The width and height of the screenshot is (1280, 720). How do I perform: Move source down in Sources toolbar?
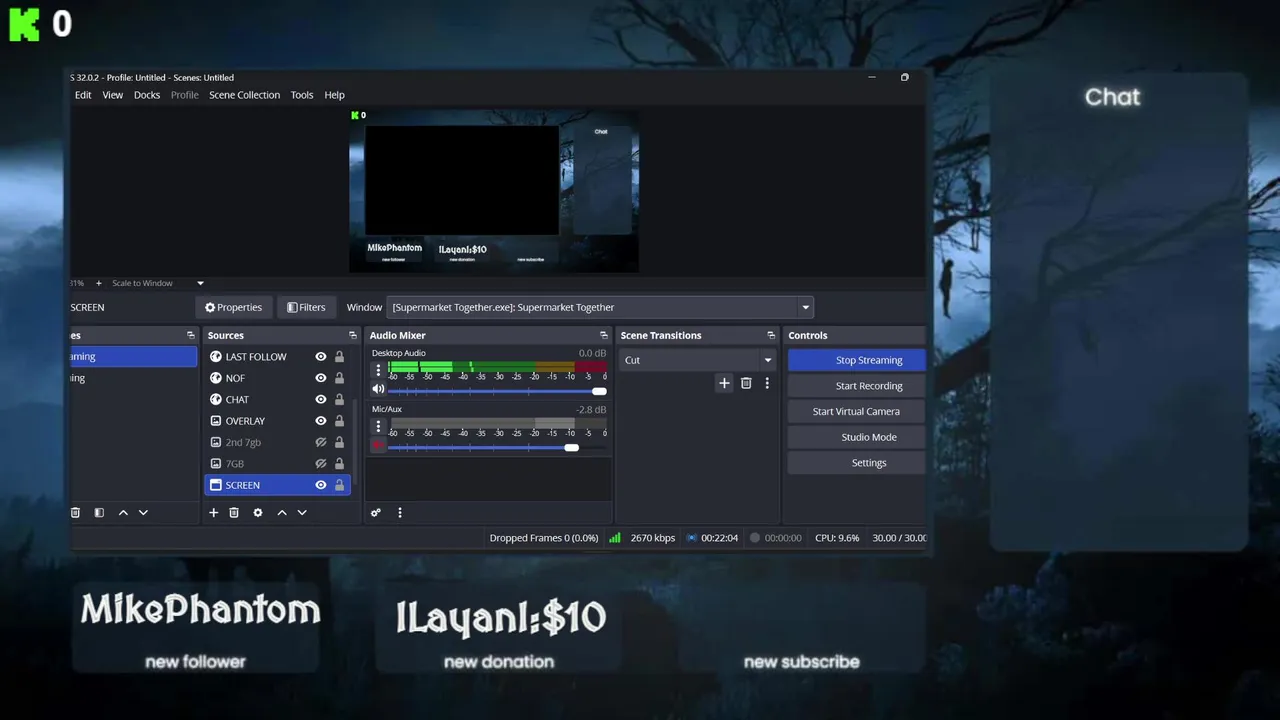(302, 513)
